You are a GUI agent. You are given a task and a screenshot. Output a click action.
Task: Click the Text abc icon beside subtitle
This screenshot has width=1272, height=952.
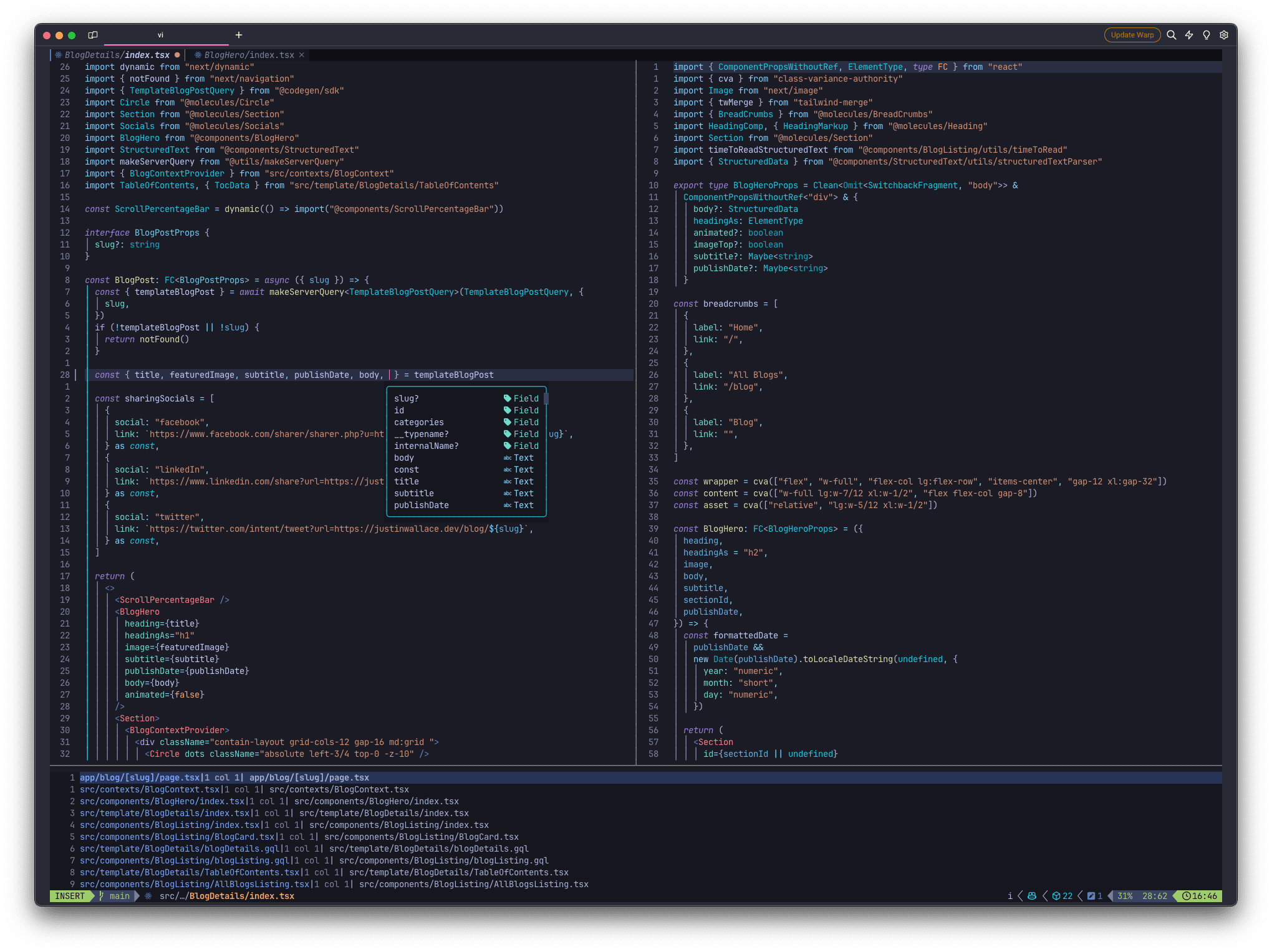[508, 493]
